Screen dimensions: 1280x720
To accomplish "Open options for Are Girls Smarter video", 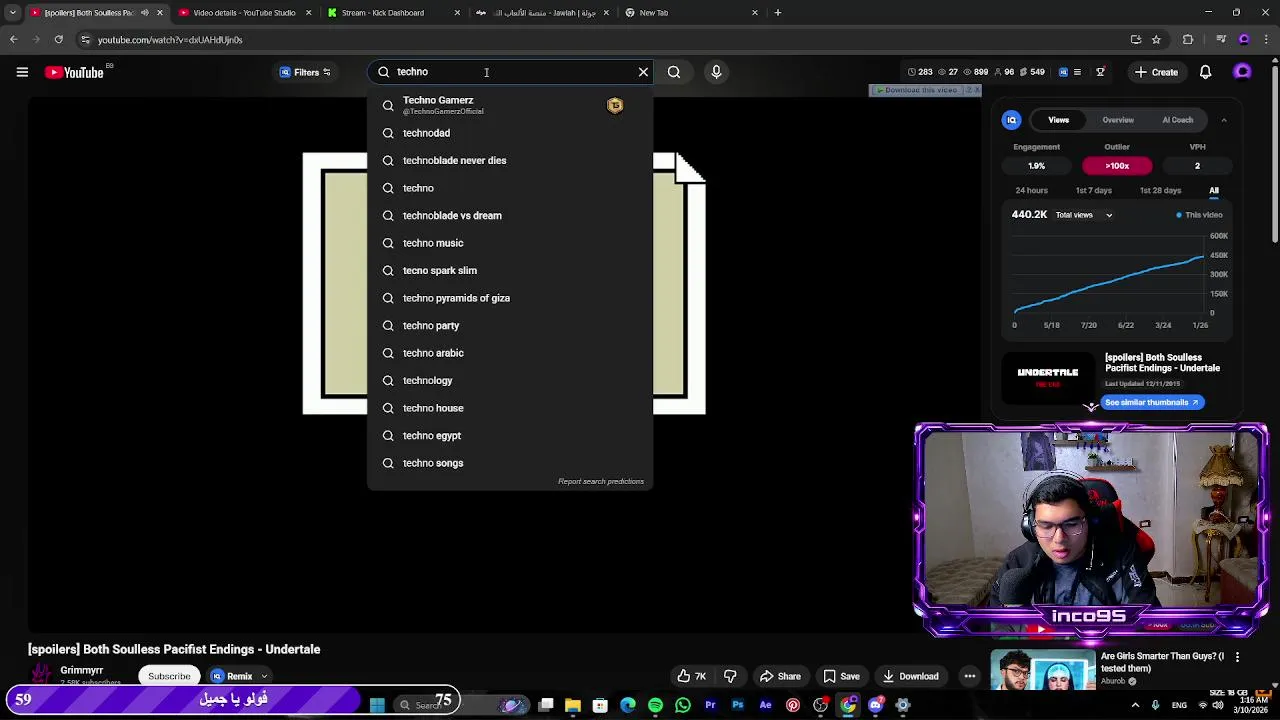I will tap(1237, 657).
